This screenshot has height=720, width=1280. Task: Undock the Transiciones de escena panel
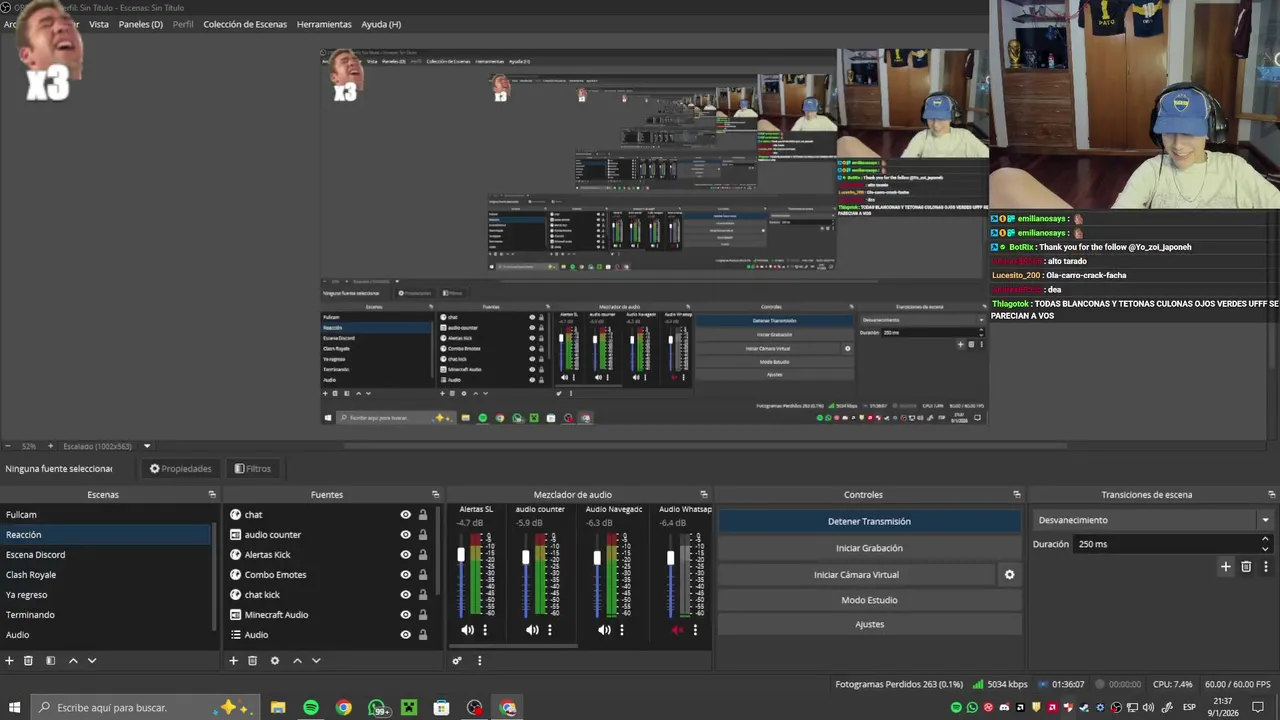pos(1272,495)
